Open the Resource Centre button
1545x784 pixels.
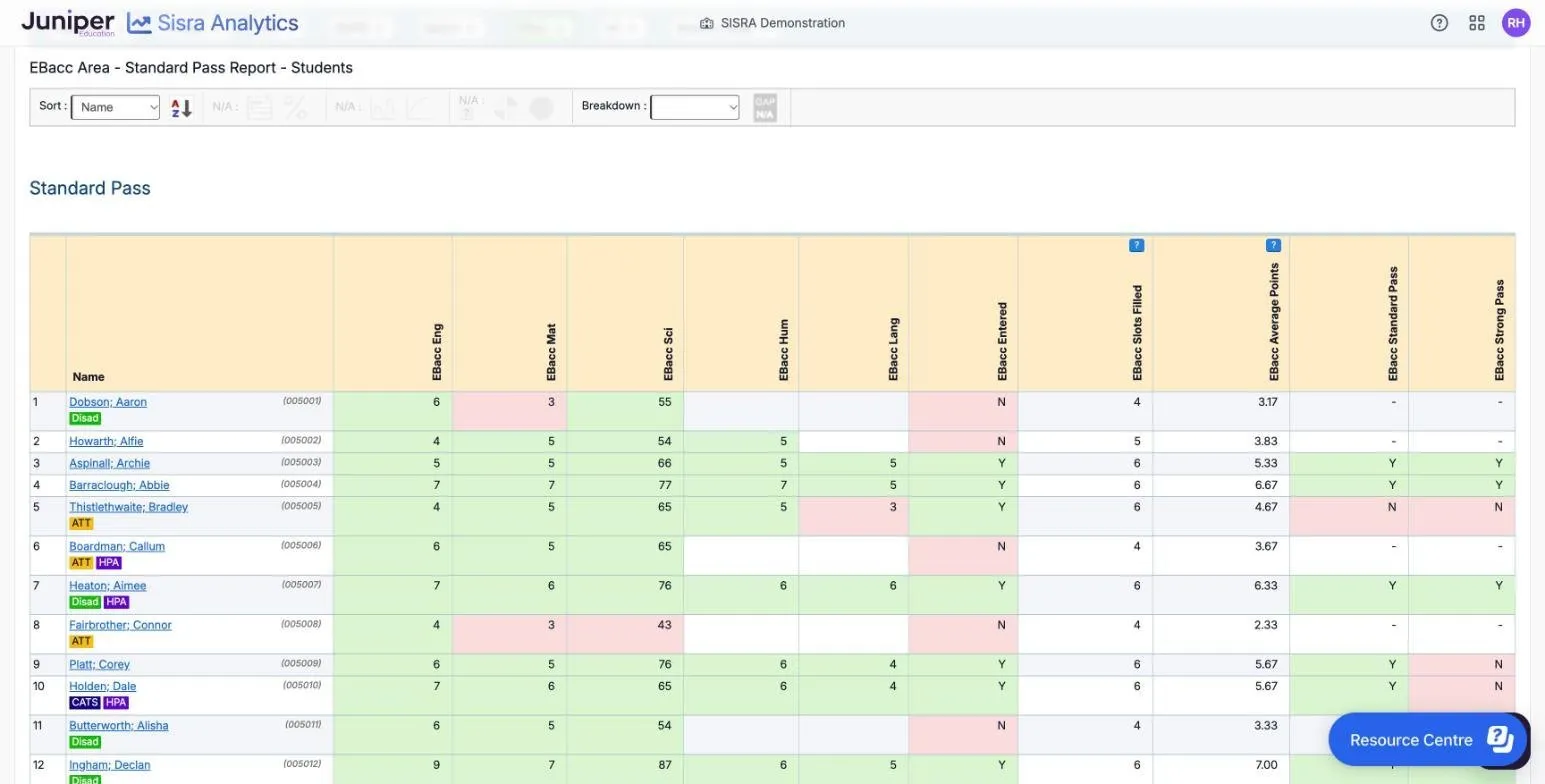(x=1429, y=740)
